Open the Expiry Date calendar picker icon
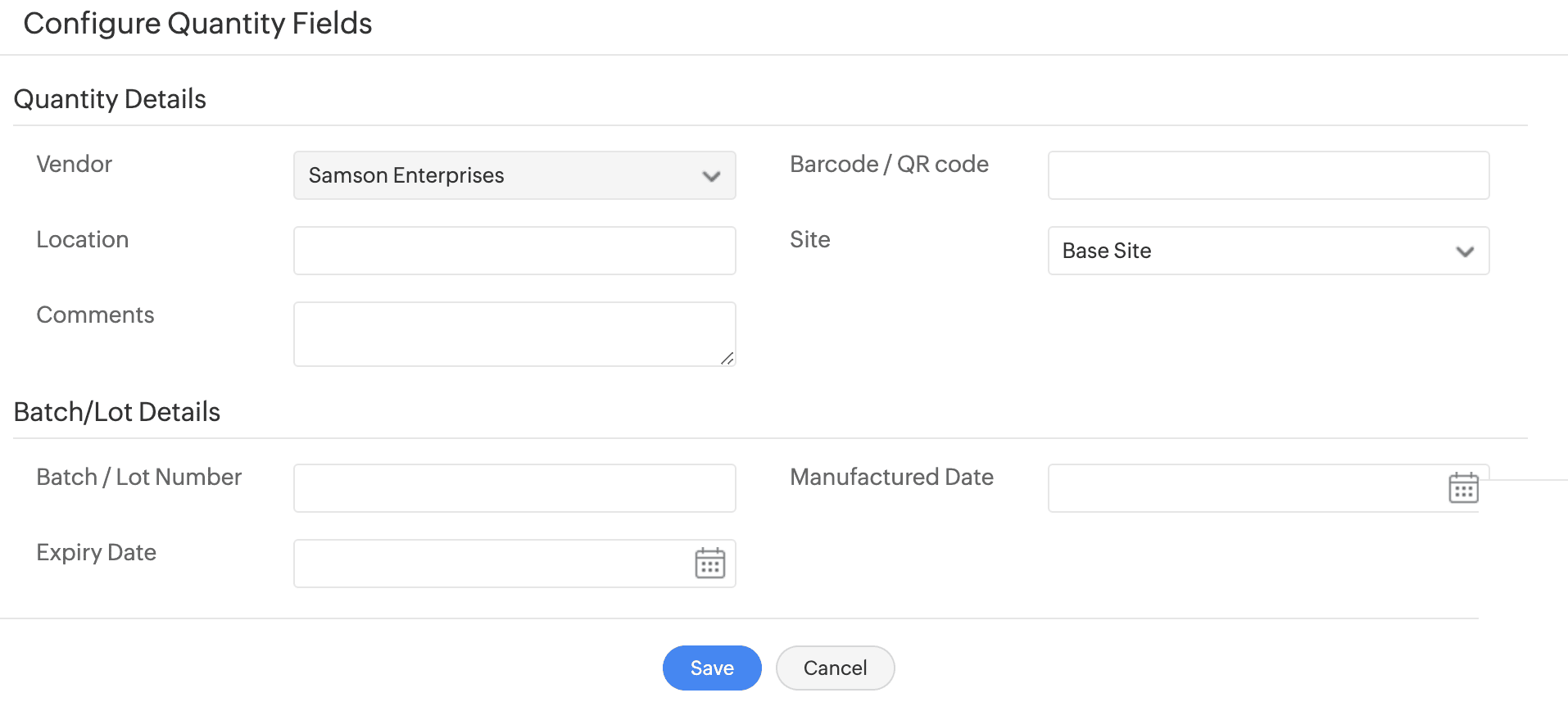This screenshot has height=720, width=1568. point(709,564)
